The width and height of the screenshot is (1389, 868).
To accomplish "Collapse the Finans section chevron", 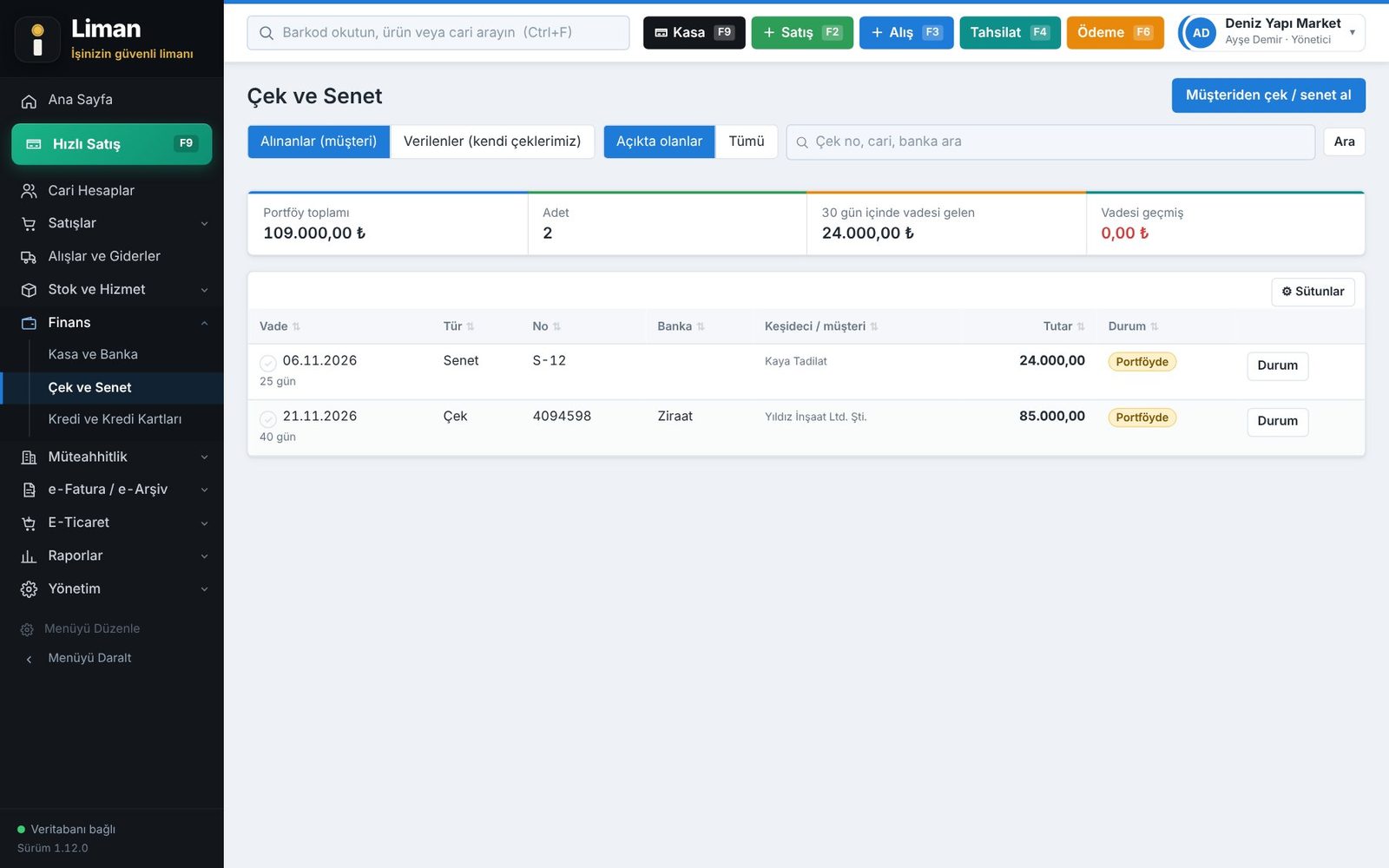I will click(205, 323).
